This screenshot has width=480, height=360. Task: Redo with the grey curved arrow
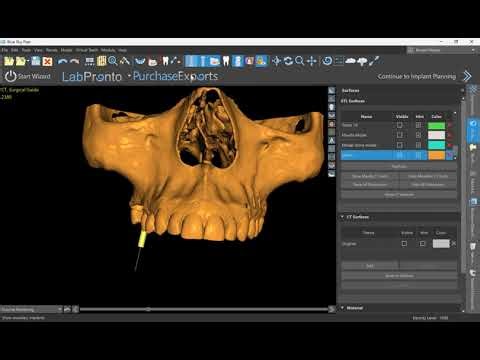(75, 61)
